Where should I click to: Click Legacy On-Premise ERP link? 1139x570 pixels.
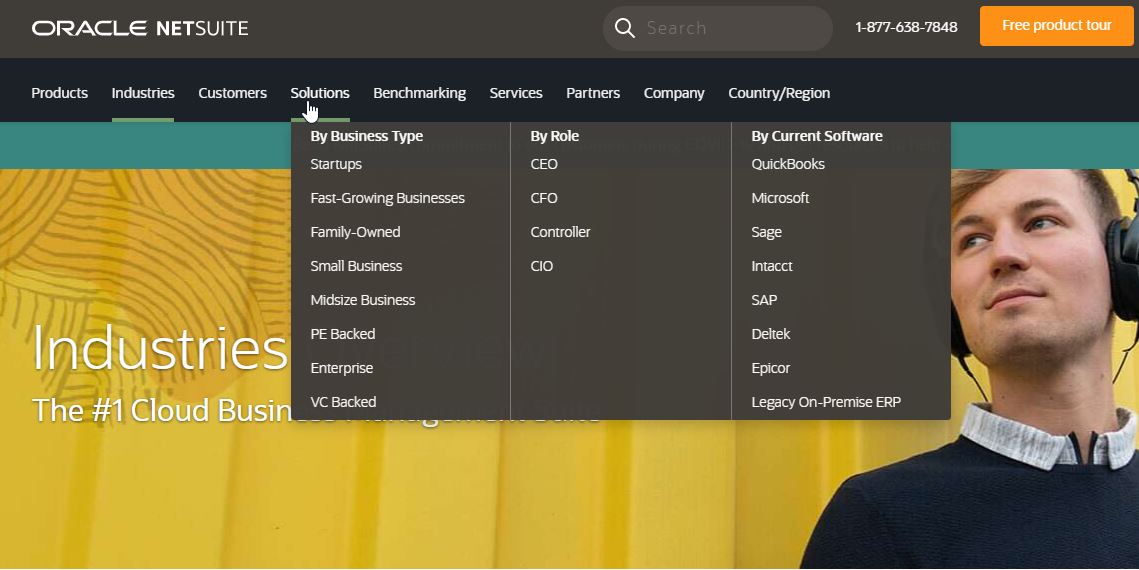point(826,402)
